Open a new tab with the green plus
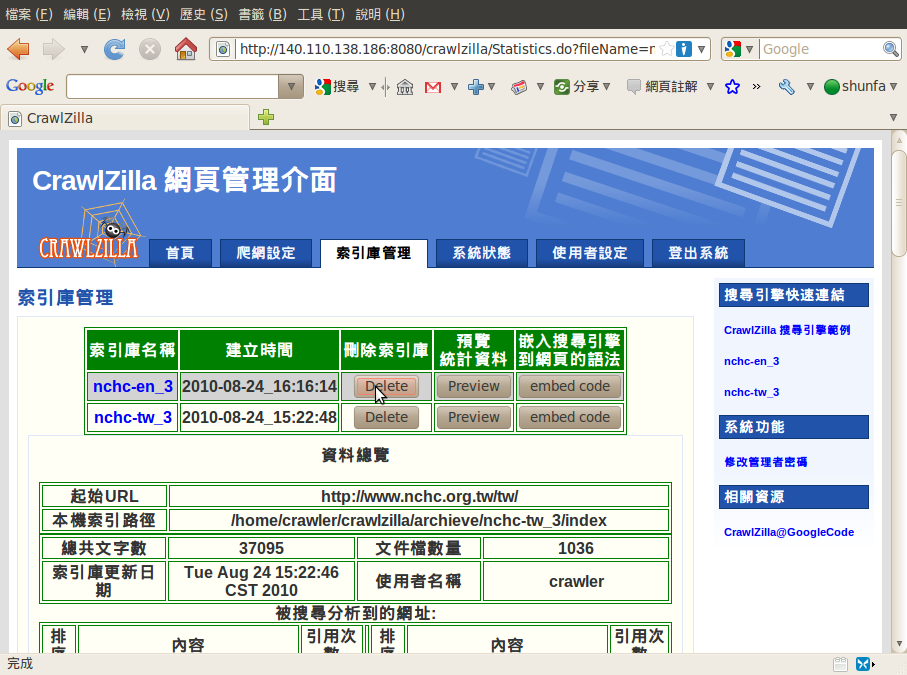The image size is (907, 675). pos(266,117)
